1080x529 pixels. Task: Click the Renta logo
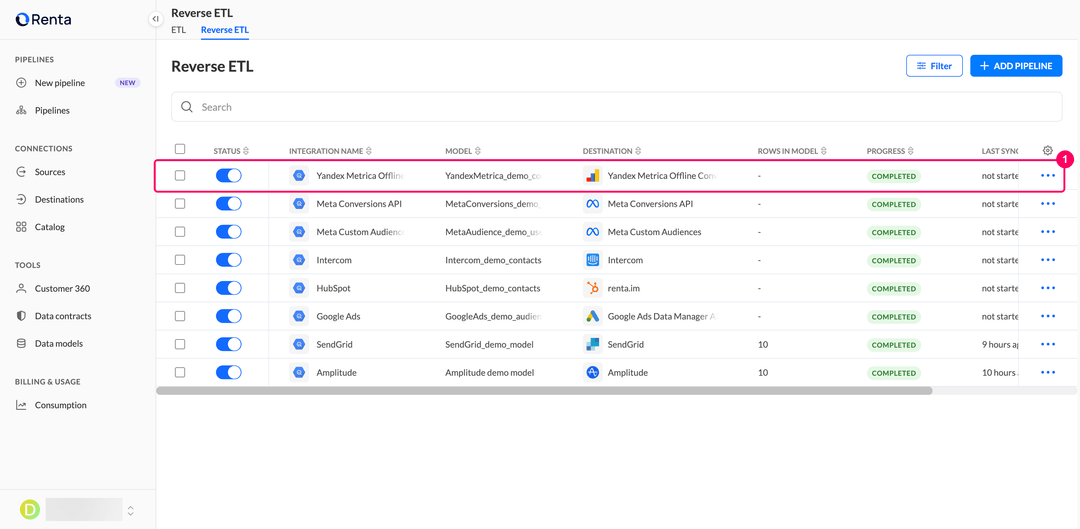[43, 19]
